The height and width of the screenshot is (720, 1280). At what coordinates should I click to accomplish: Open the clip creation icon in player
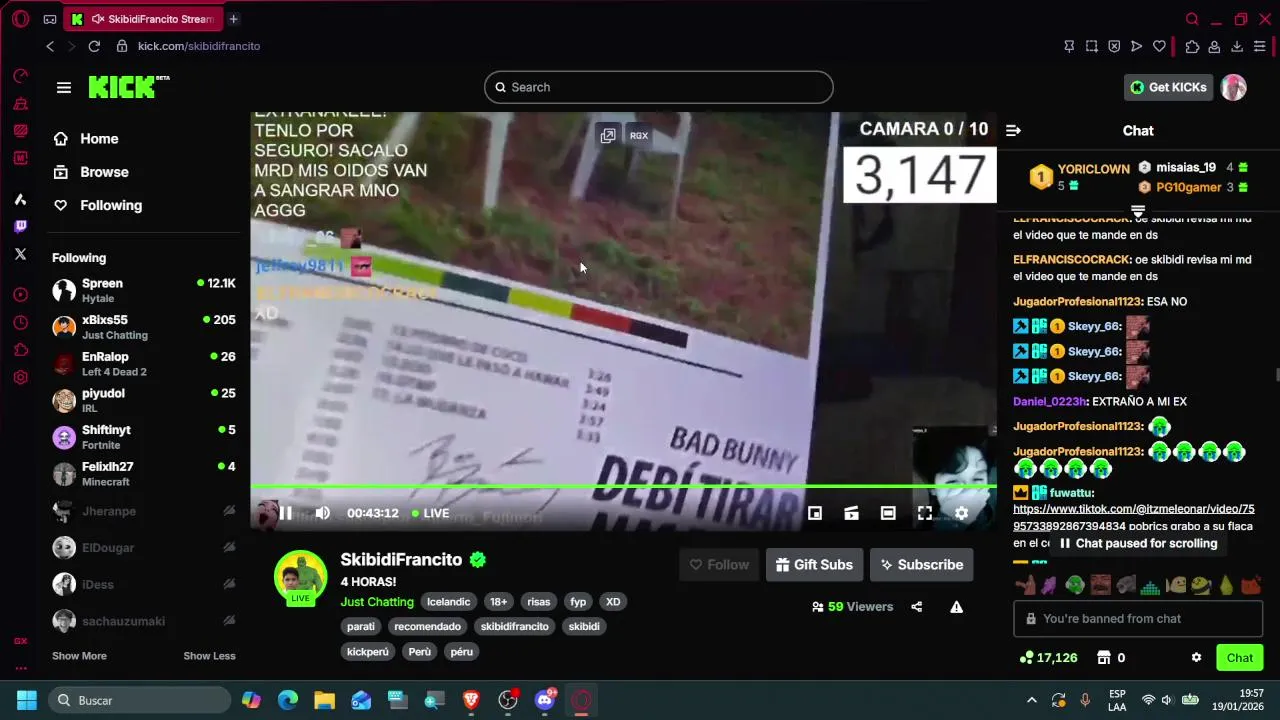[851, 513]
